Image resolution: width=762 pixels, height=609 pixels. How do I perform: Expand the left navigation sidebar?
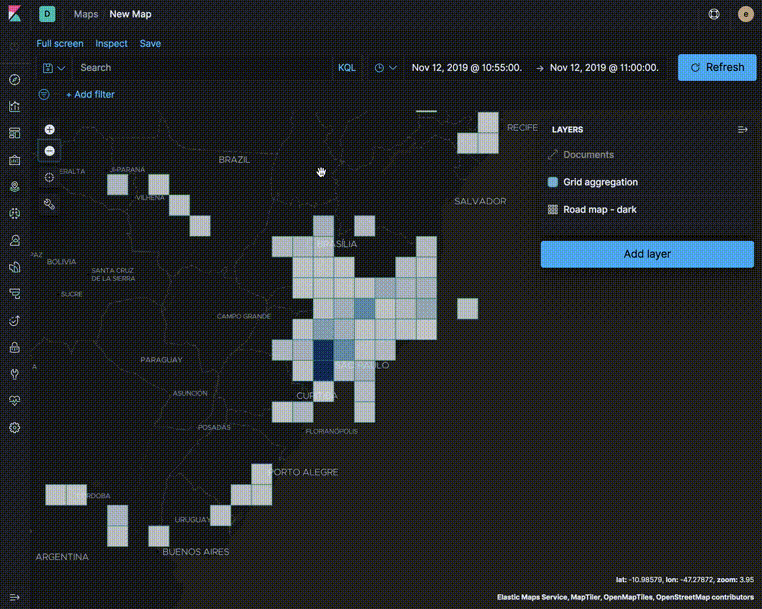click(14, 597)
